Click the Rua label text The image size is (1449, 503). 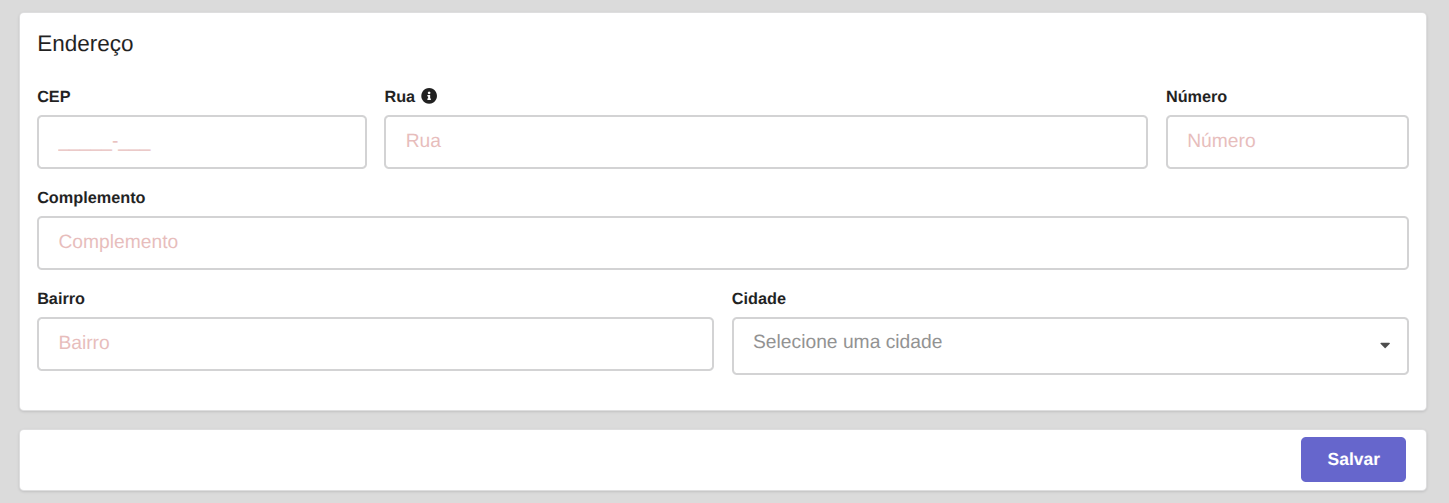400,97
